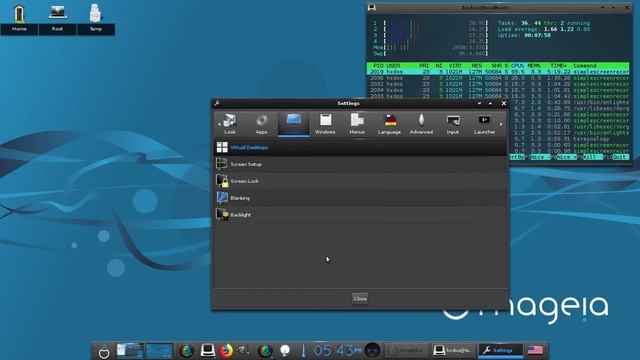640x360 pixels.
Task: Open the Launcher settings category
Action: tap(484, 124)
